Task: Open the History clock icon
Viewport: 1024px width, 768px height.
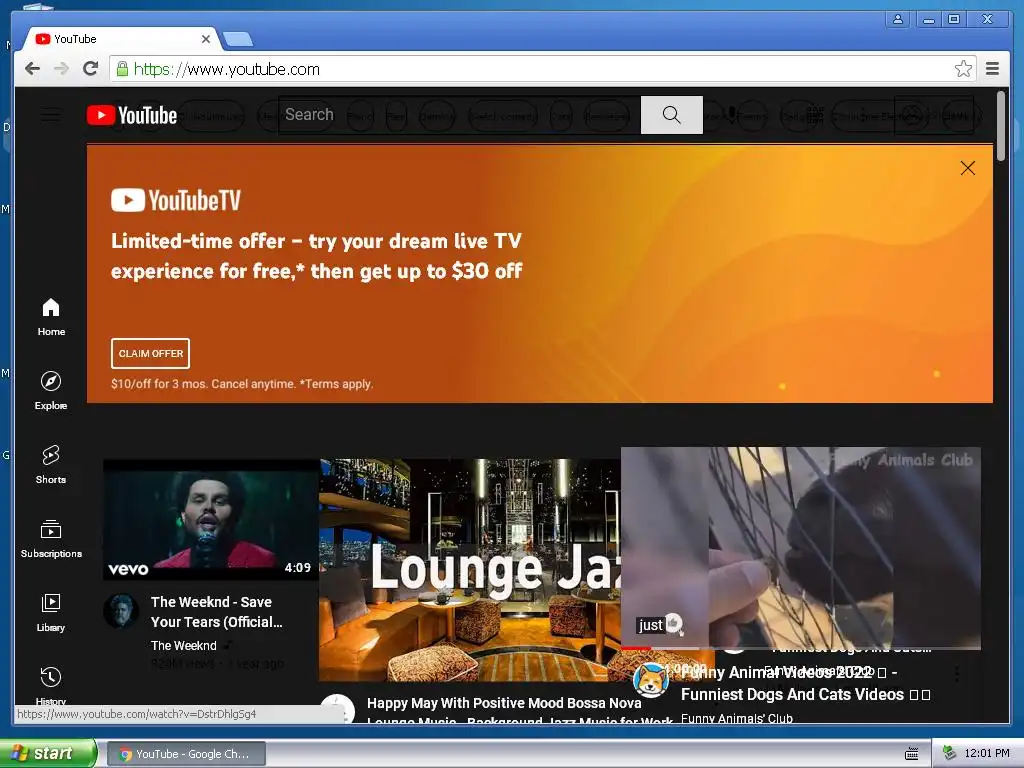Action: coord(51,677)
